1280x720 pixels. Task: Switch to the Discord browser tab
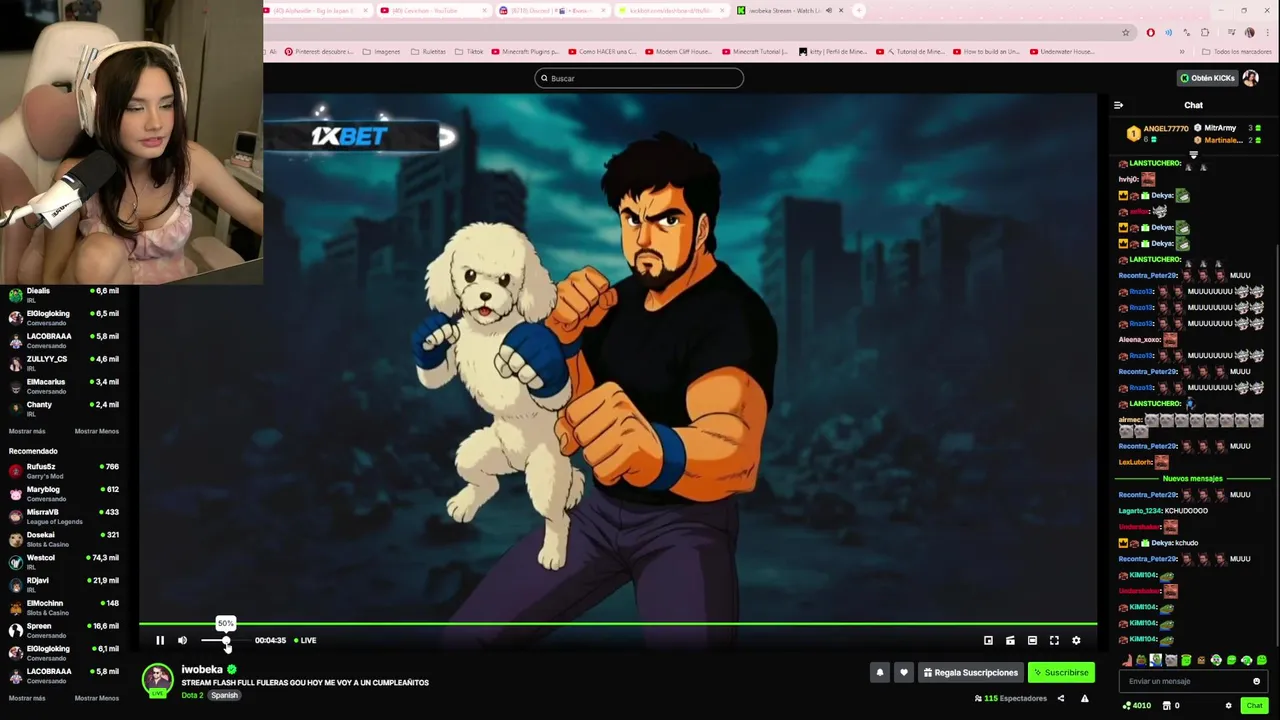point(550,10)
